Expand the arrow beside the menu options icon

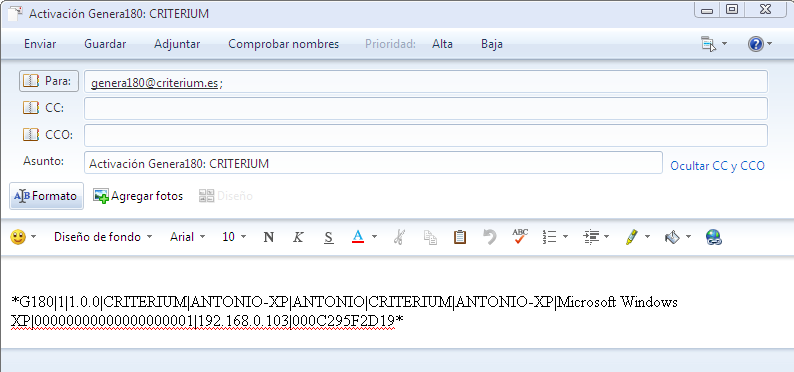[x=724, y=44]
